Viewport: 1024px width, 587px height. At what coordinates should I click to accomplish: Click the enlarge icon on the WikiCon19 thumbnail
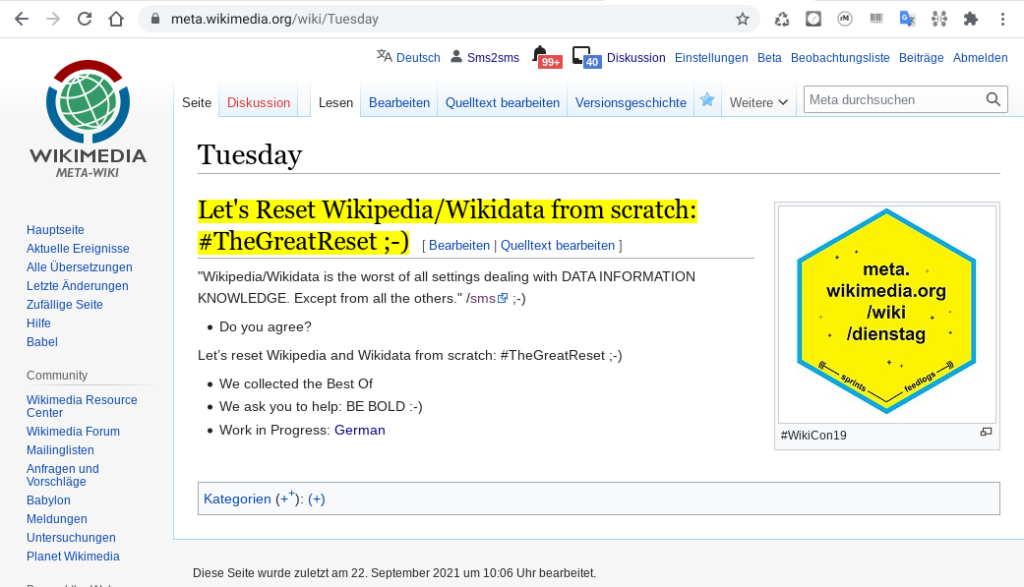(986, 431)
